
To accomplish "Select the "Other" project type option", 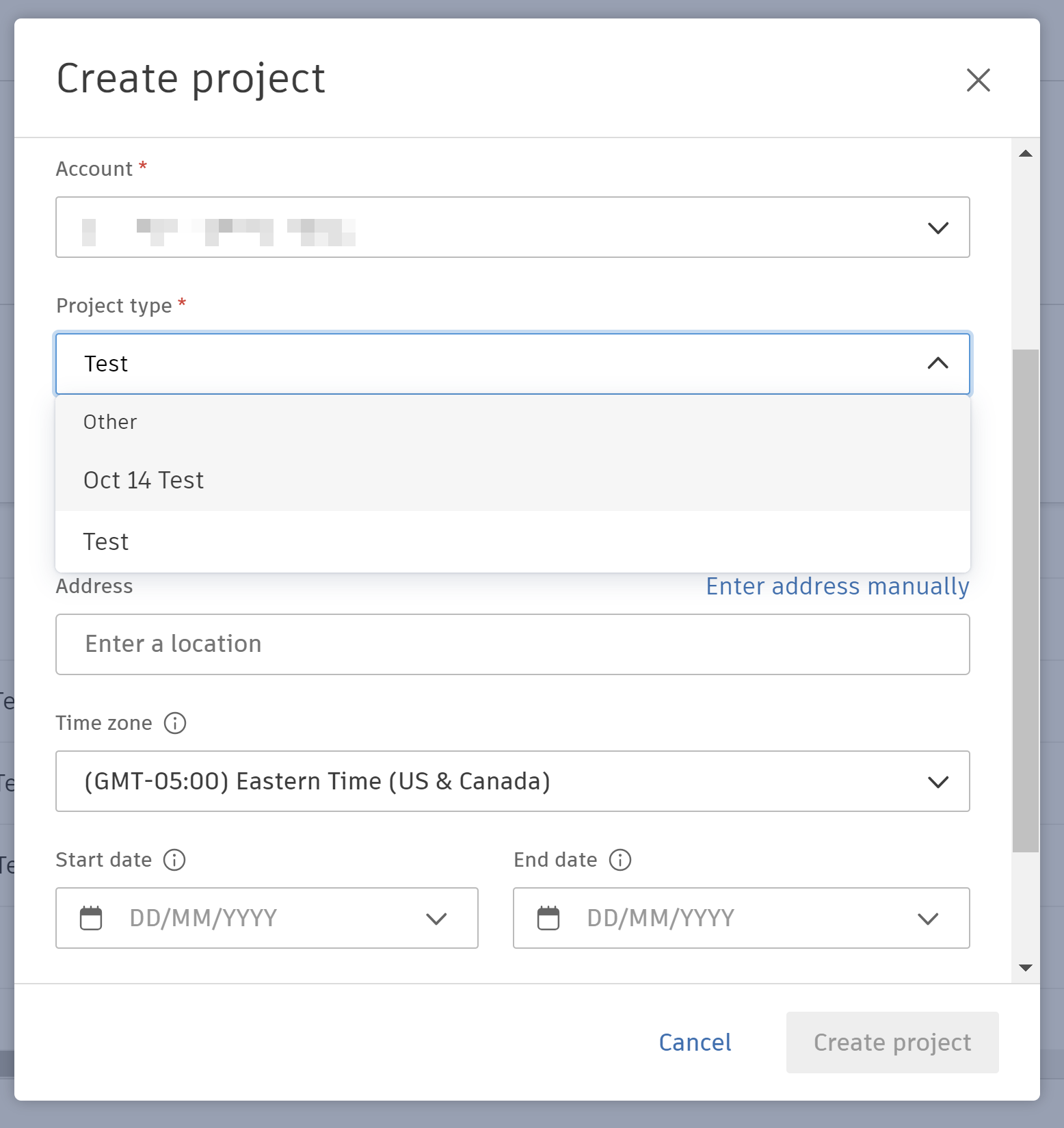I will pyautogui.click(x=110, y=422).
